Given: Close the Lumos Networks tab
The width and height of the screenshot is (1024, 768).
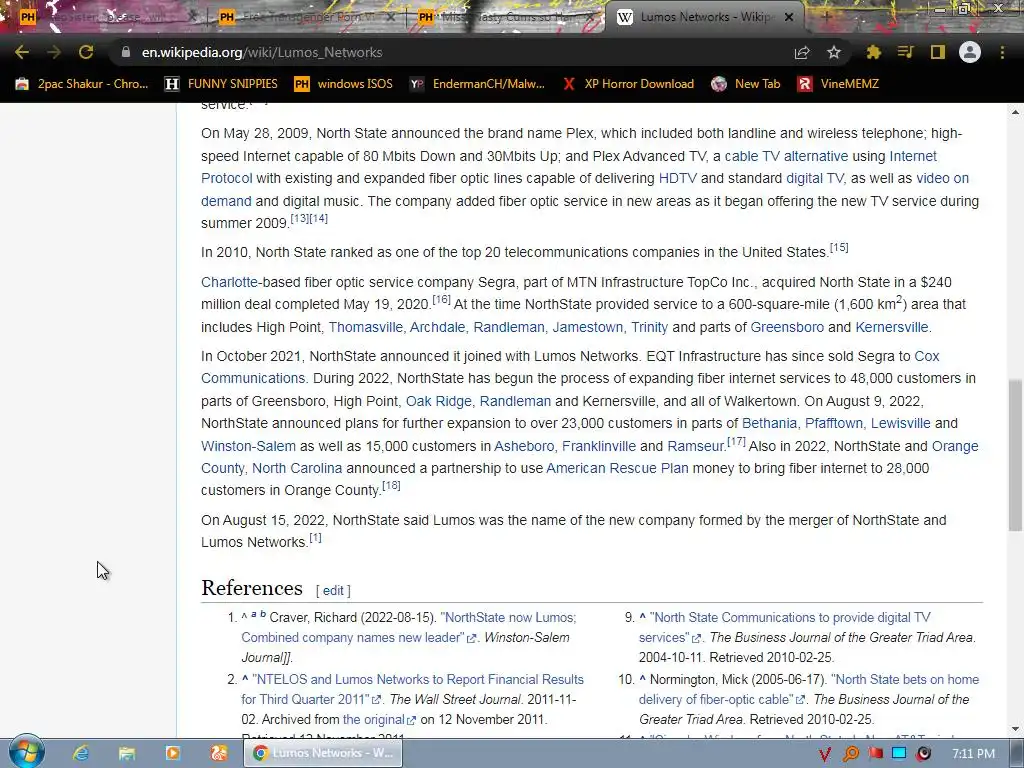Looking at the screenshot, I should point(789,17).
